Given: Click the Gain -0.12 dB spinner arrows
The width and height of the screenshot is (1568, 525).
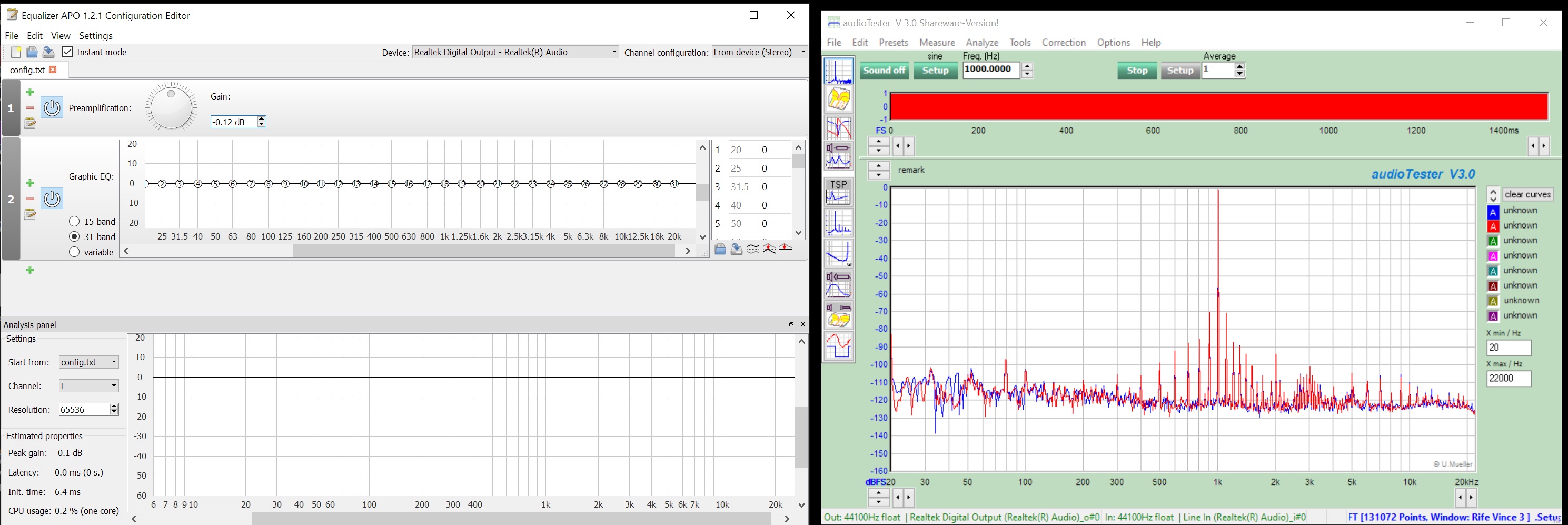Looking at the screenshot, I should tap(262, 122).
